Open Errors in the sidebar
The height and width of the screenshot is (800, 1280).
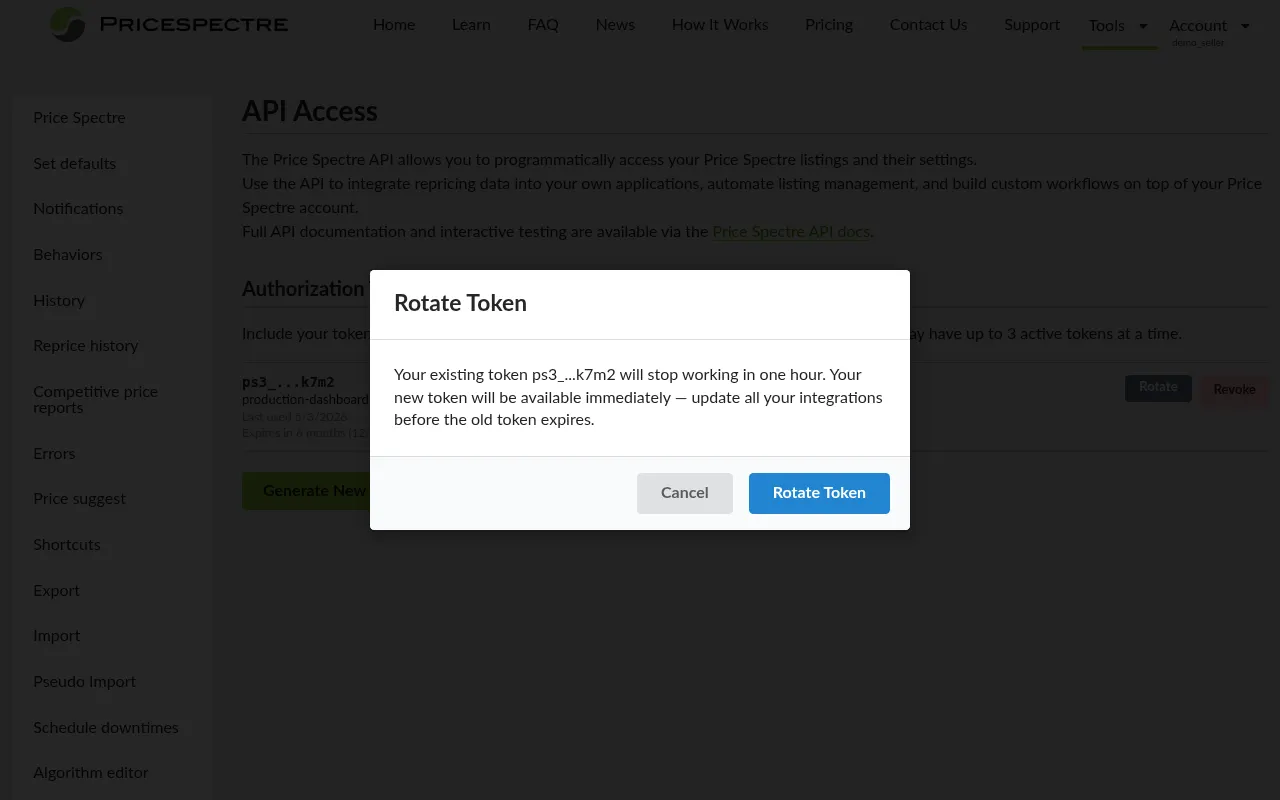click(x=54, y=454)
